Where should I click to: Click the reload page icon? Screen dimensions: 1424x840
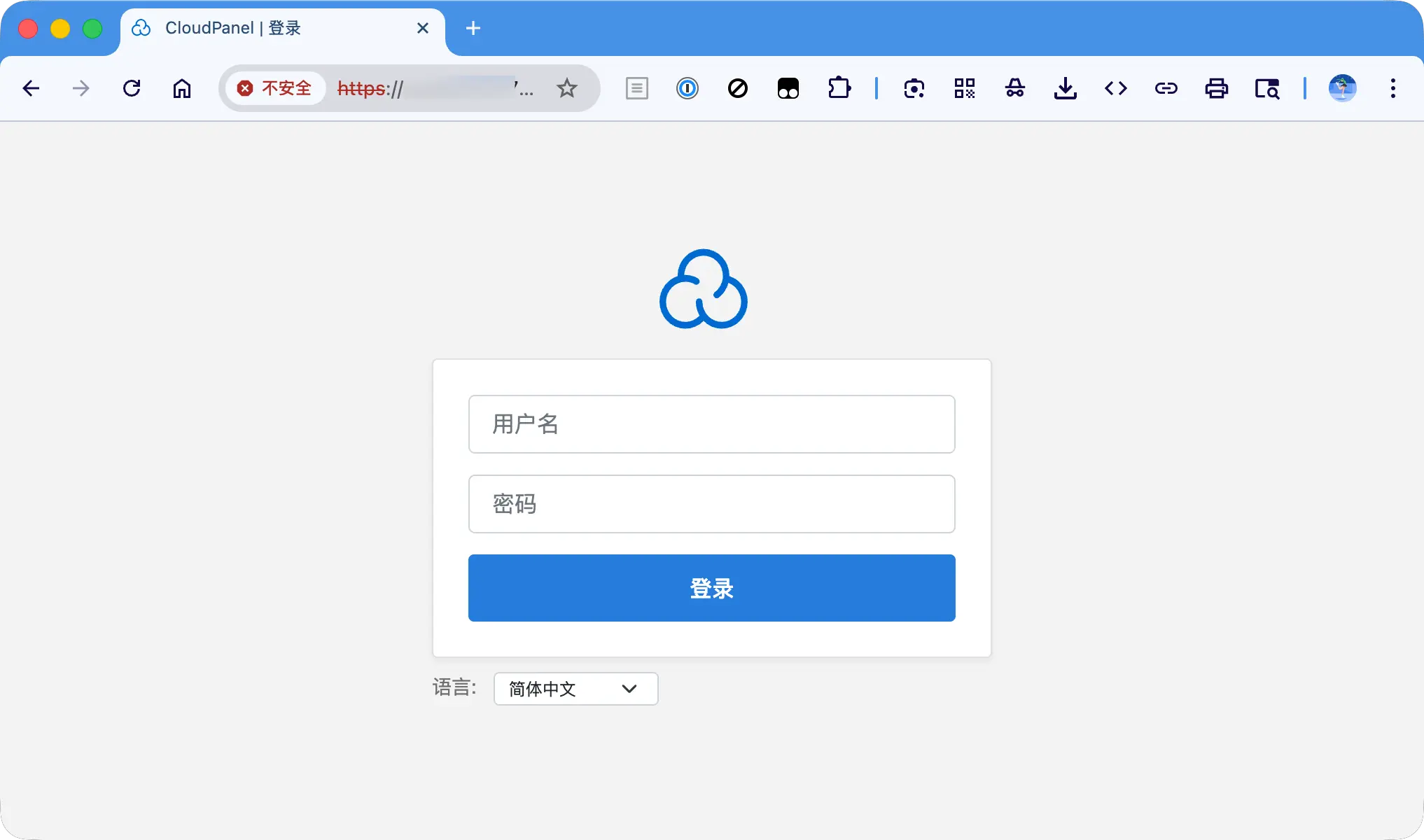132,88
